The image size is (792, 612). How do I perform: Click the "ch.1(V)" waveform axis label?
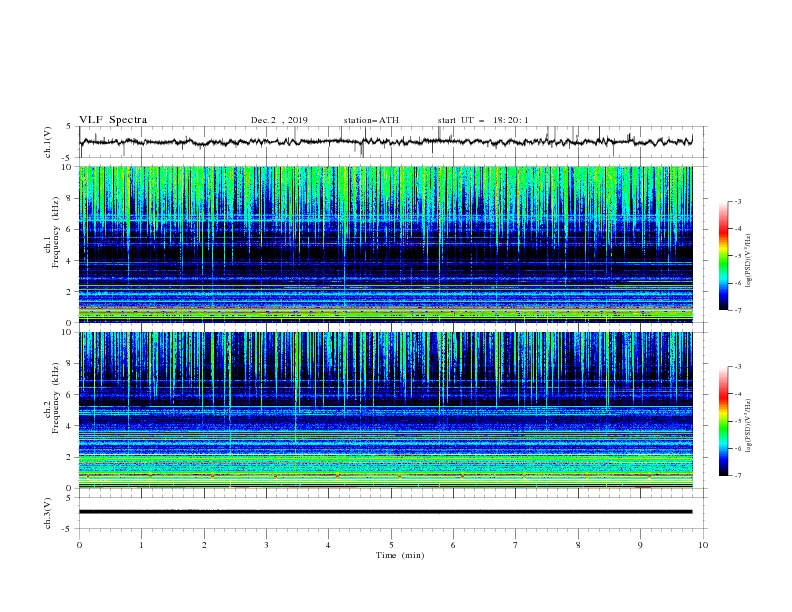point(48,142)
